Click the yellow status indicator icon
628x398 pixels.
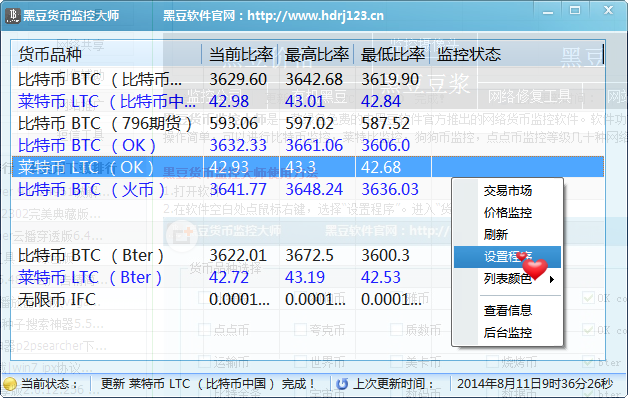(9, 384)
